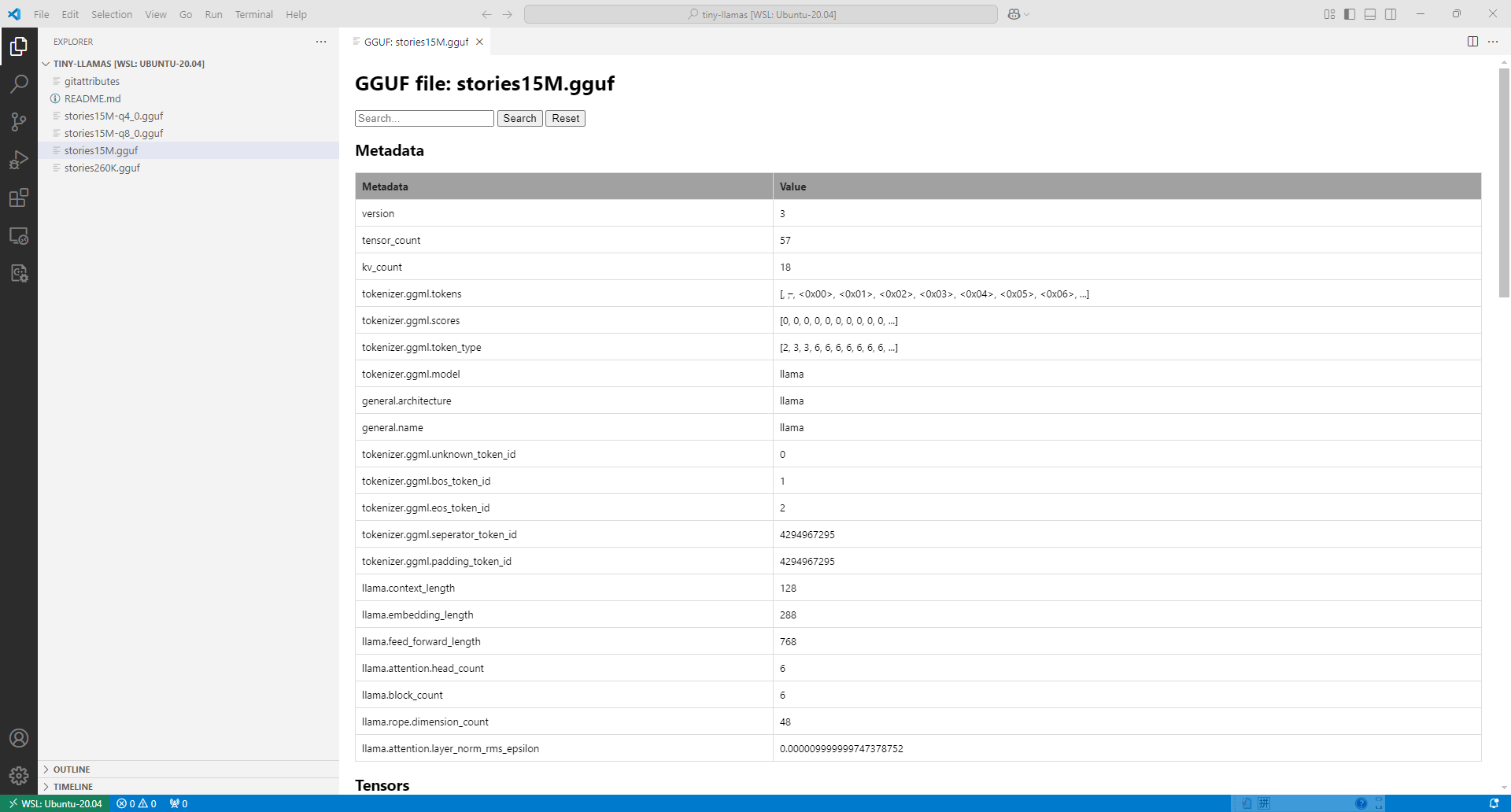Open the errors and warnings status item
The height and width of the screenshot is (812, 1511).
136,803
